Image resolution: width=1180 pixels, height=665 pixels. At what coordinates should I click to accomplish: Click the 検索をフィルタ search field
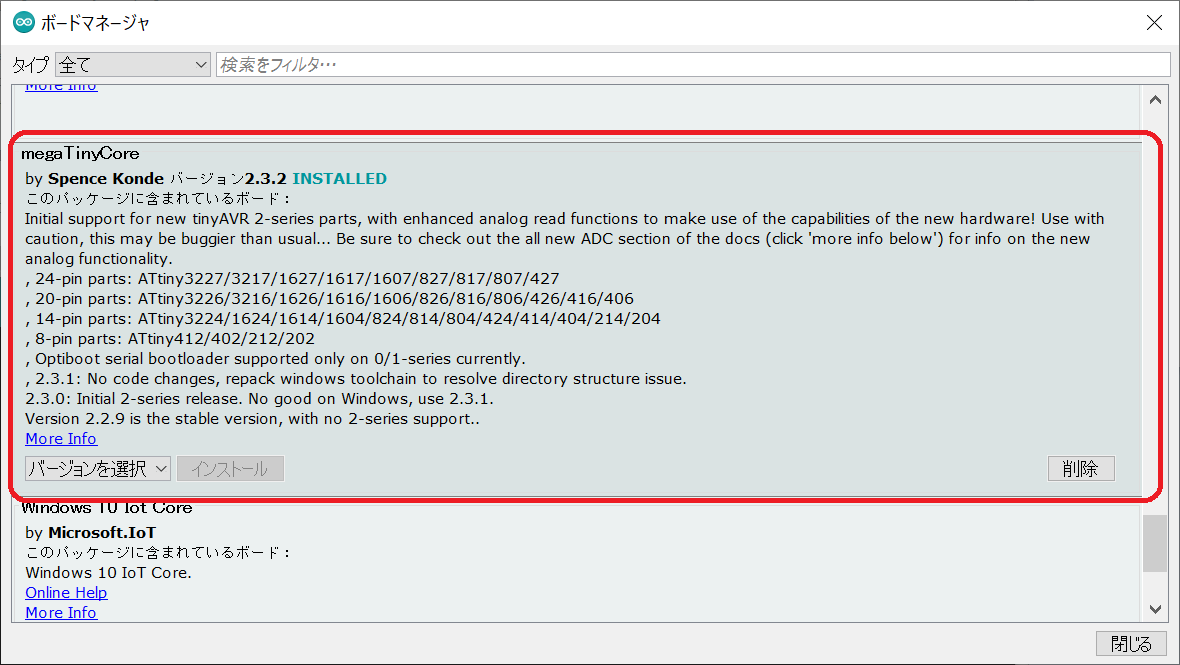[x=692, y=65]
